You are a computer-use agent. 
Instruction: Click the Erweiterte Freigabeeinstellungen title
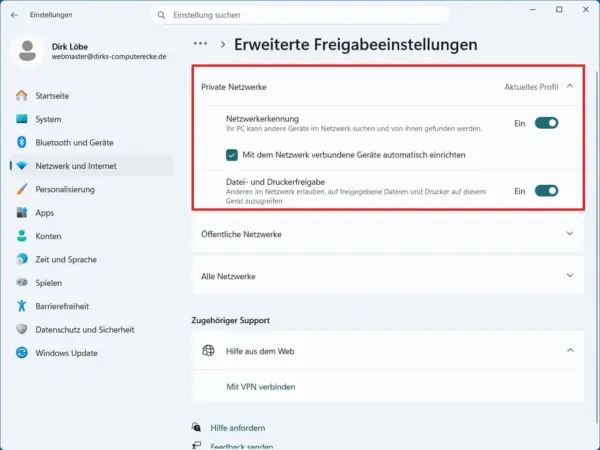355,44
